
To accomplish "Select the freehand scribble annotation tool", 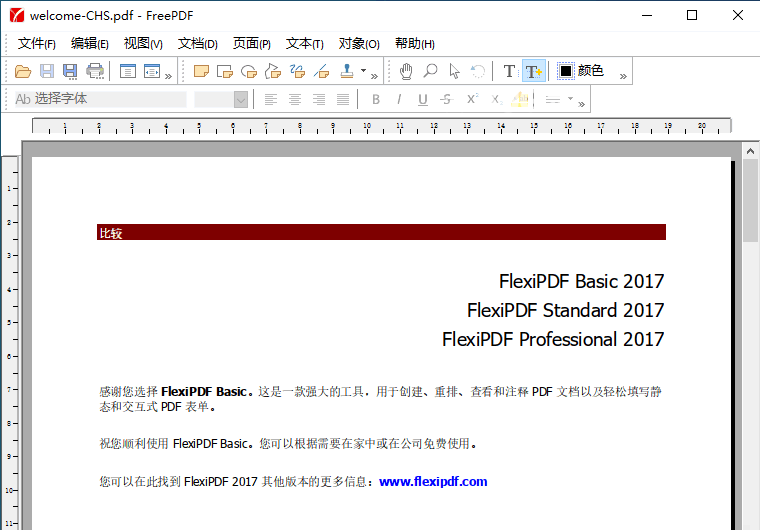I will [x=297, y=71].
